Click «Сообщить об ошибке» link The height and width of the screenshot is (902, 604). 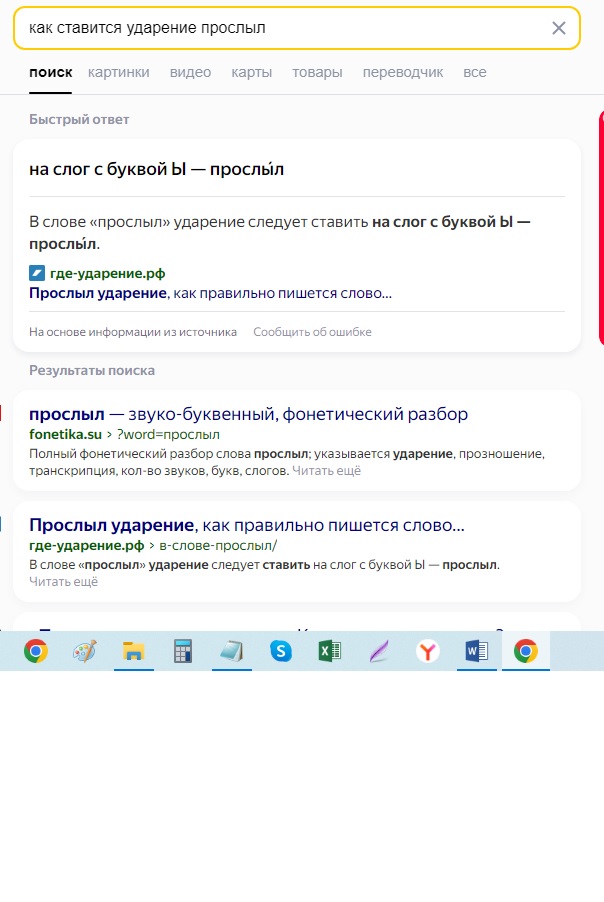[312, 332]
